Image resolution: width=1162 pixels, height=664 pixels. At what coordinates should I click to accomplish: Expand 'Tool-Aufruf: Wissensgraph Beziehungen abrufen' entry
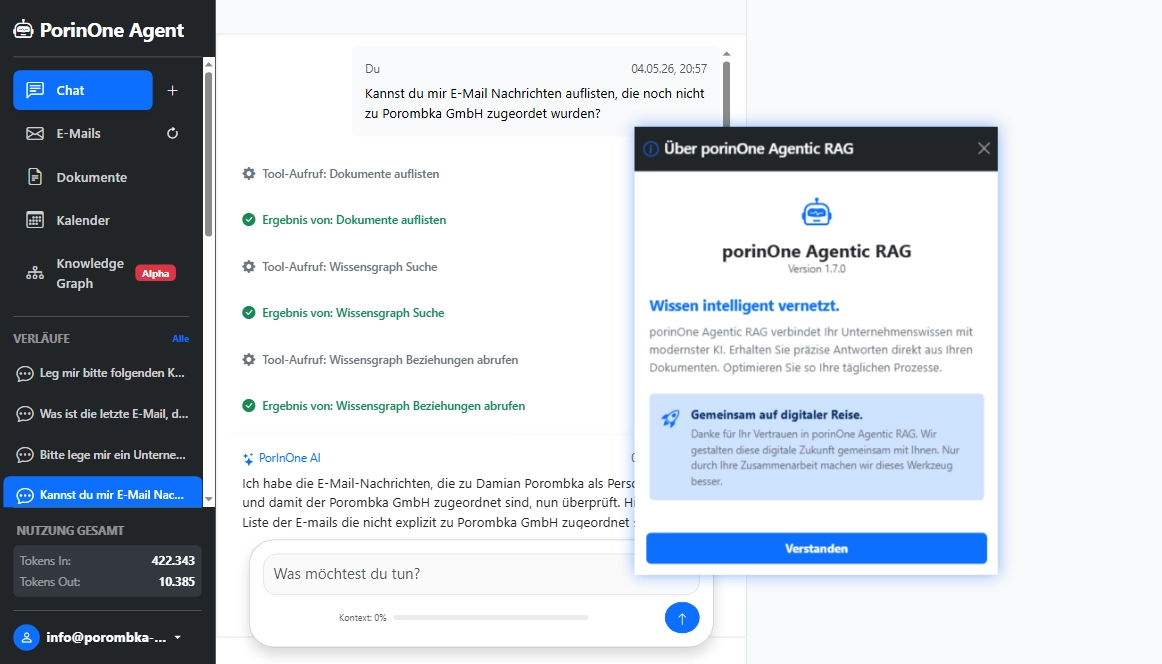380,359
